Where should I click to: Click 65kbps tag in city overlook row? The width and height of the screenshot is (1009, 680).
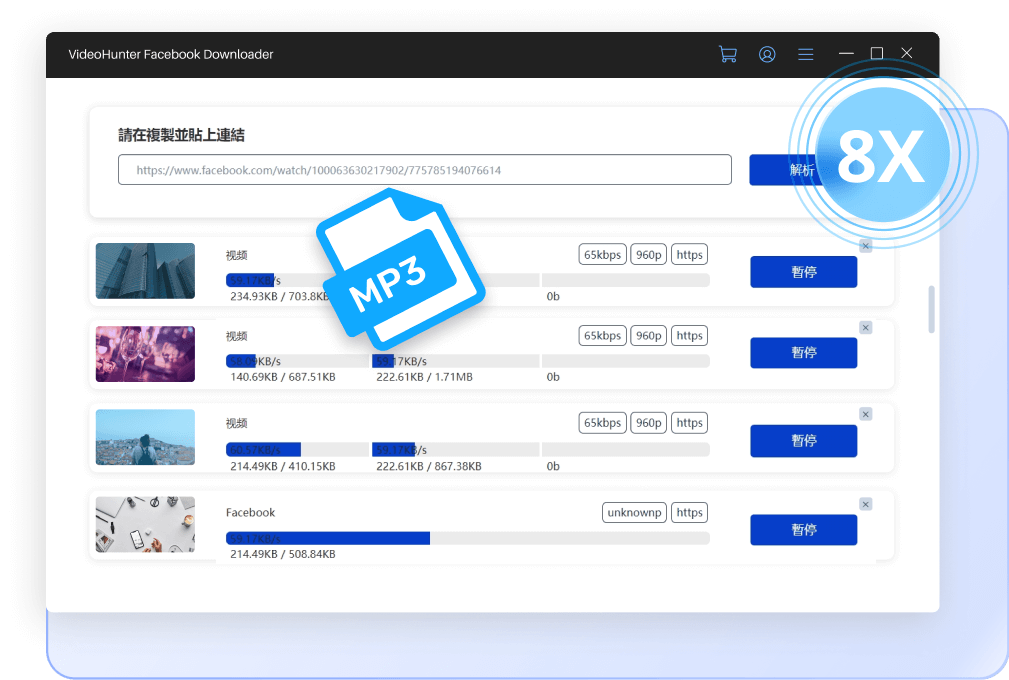click(x=602, y=423)
